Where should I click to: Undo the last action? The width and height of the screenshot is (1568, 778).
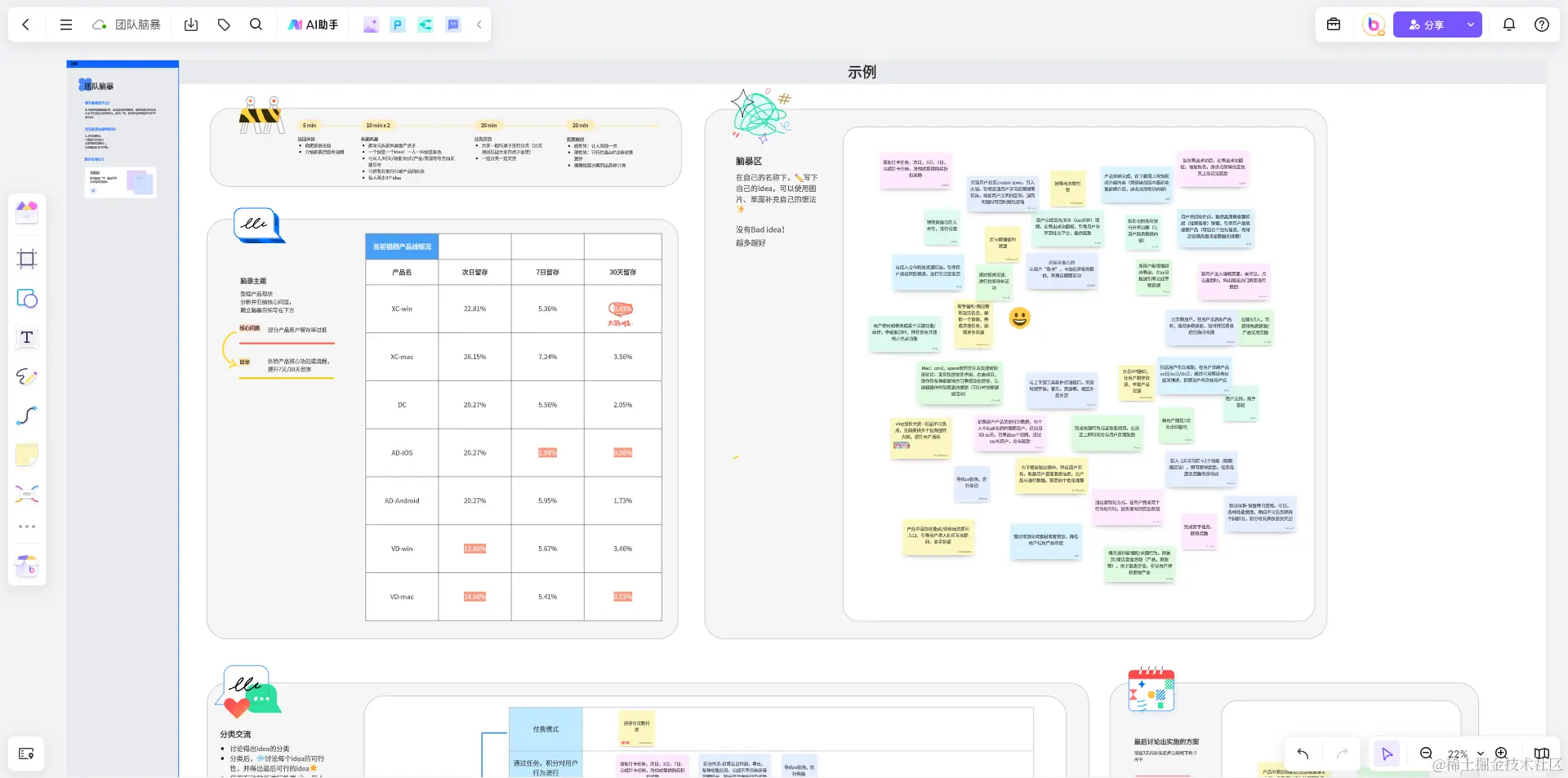tap(1303, 754)
